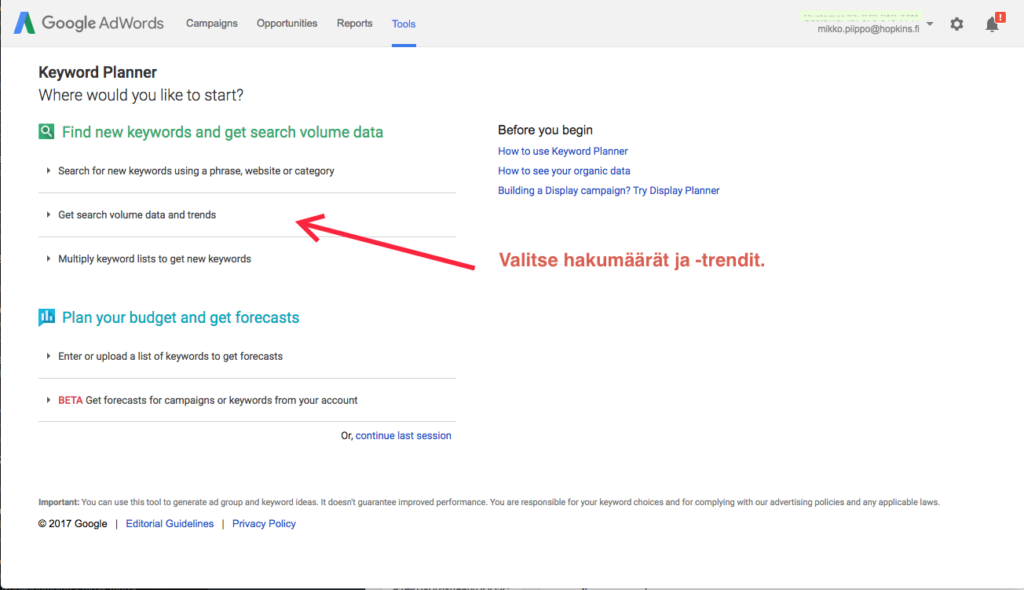Viewport: 1024px width, 590px height.
Task: Click the Find new keywords and get search volume data heading
Action: [x=223, y=132]
